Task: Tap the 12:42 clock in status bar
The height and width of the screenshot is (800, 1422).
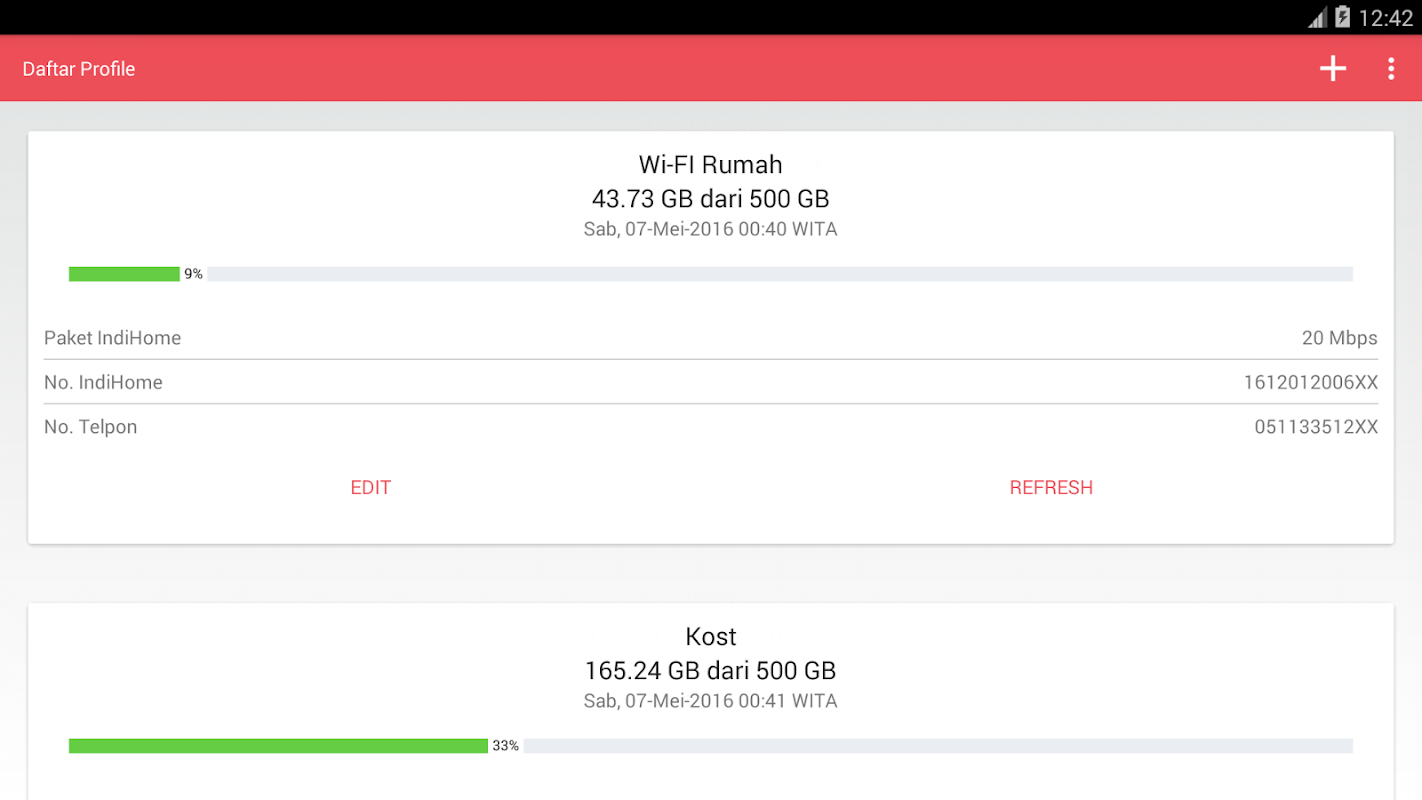Action: tap(1386, 18)
